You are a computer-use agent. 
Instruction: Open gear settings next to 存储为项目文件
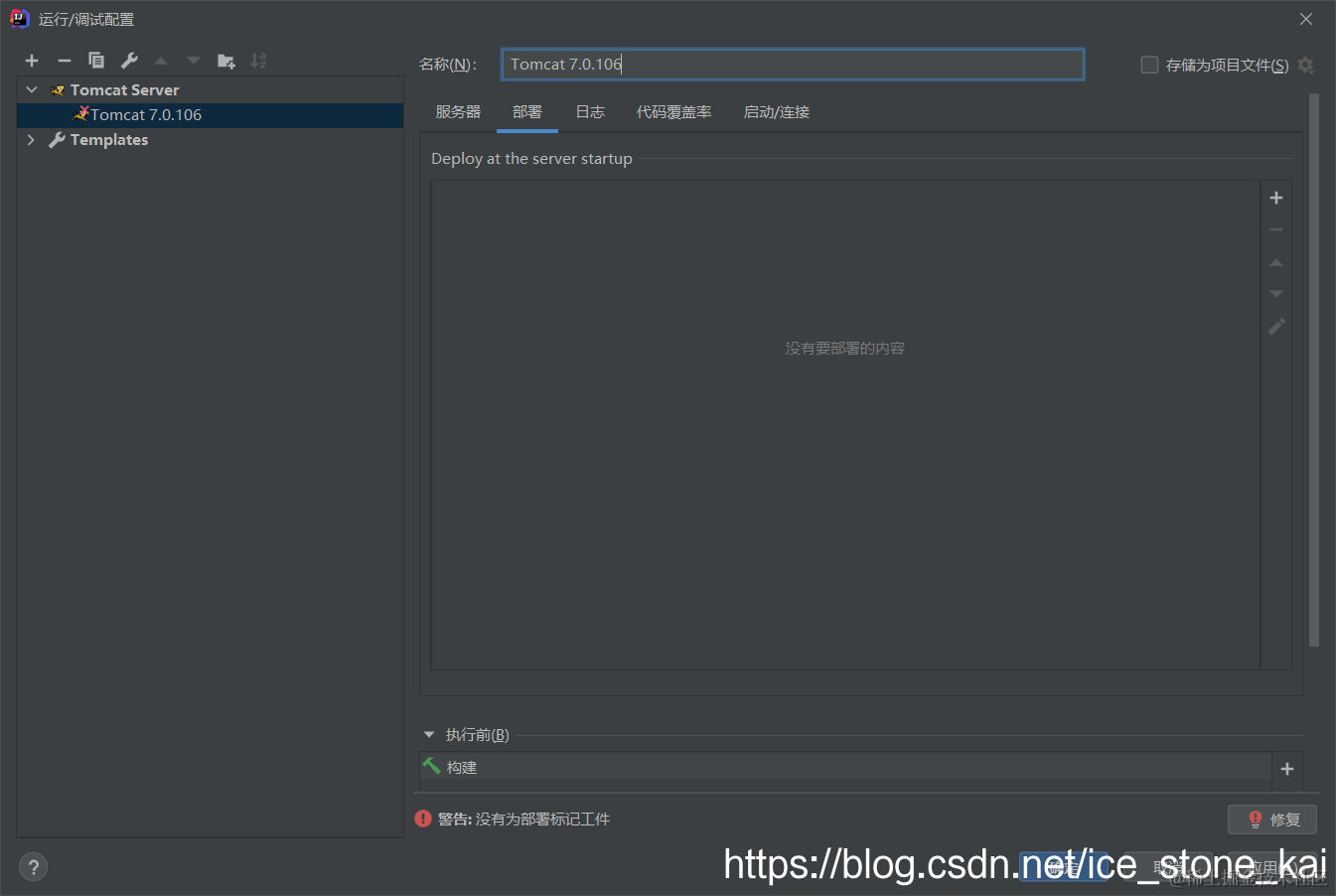pos(1306,65)
